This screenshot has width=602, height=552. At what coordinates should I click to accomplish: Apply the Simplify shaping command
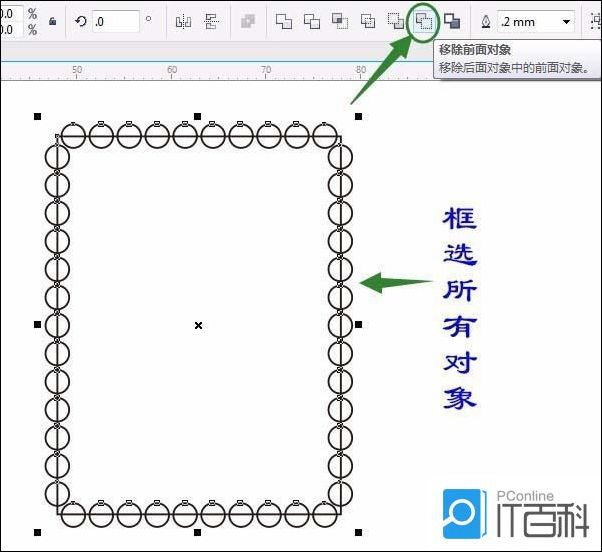point(368,21)
